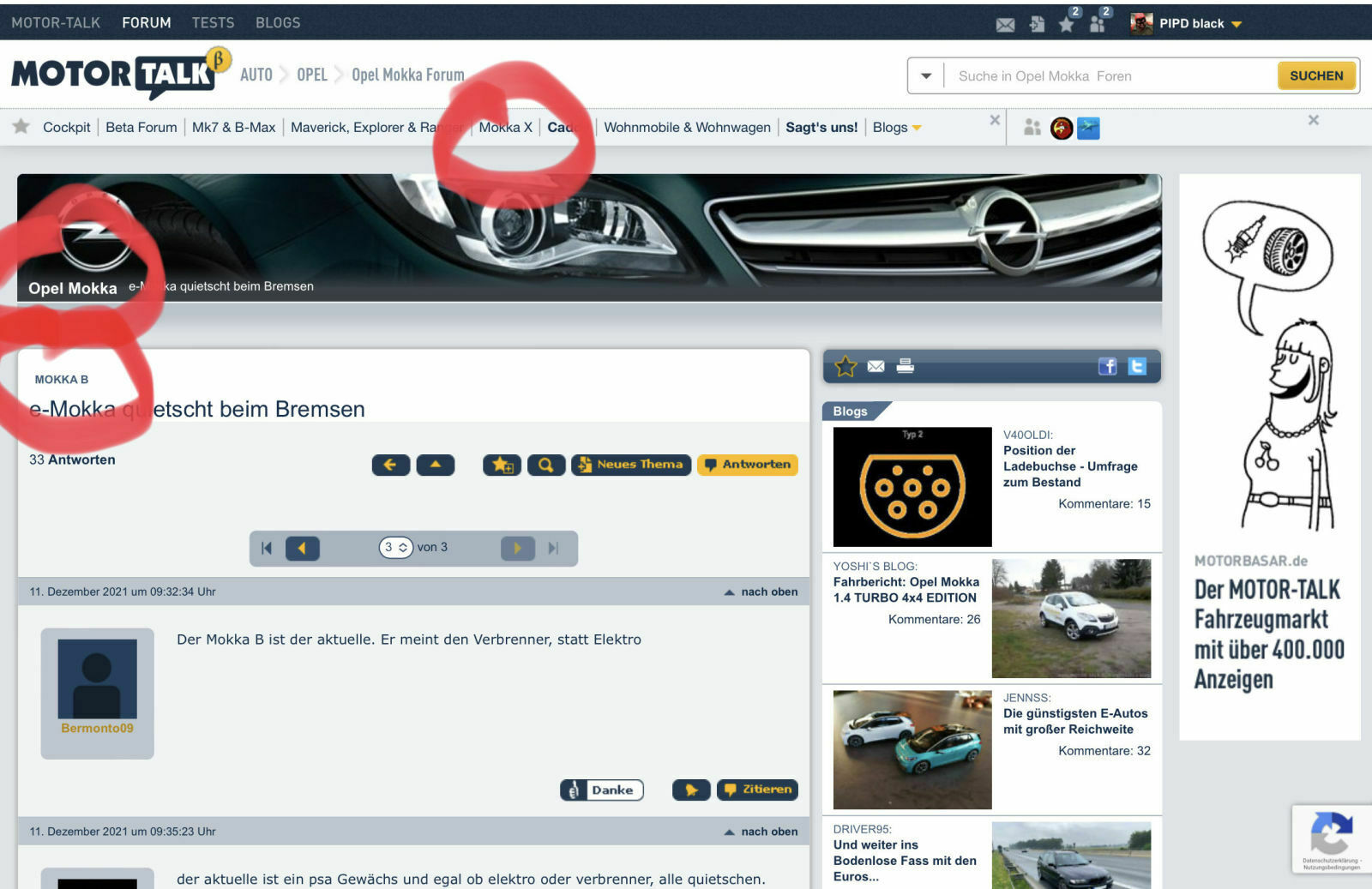
Task: Click Zitieren button
Action: pyautogui.click(x=757, y=790)
